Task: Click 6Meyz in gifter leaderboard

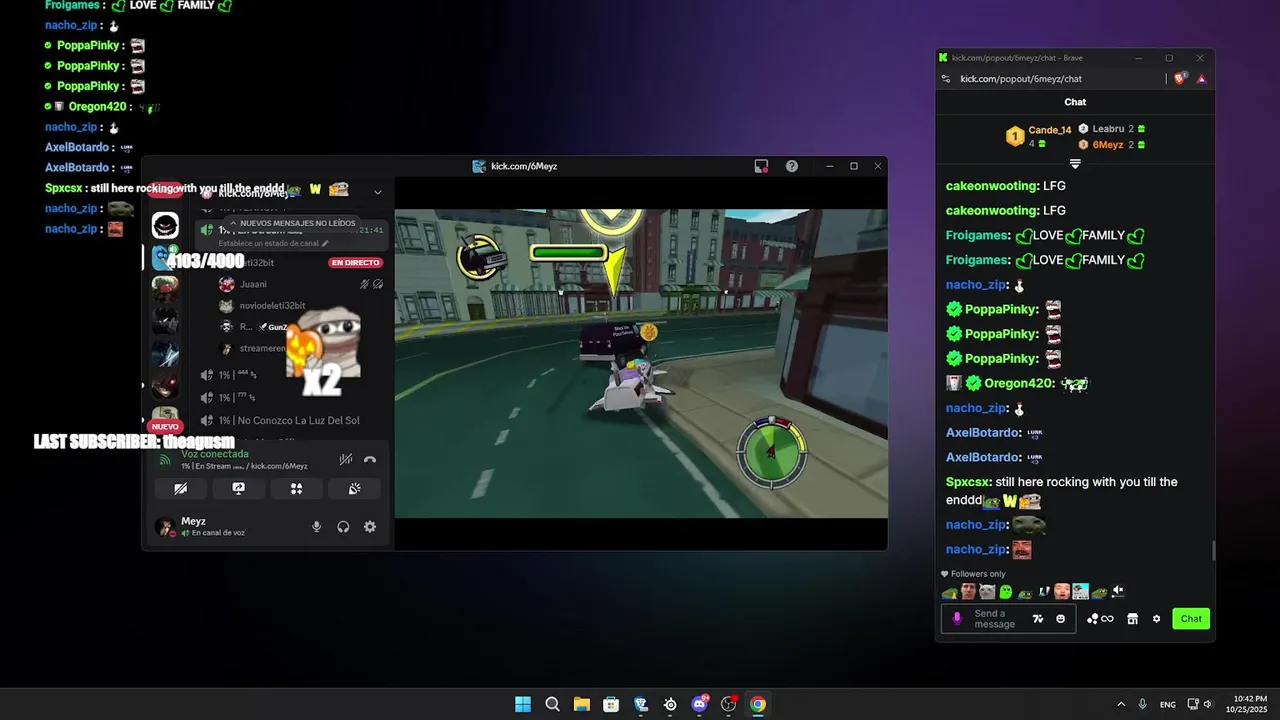Action: [x=1112, y=145]
